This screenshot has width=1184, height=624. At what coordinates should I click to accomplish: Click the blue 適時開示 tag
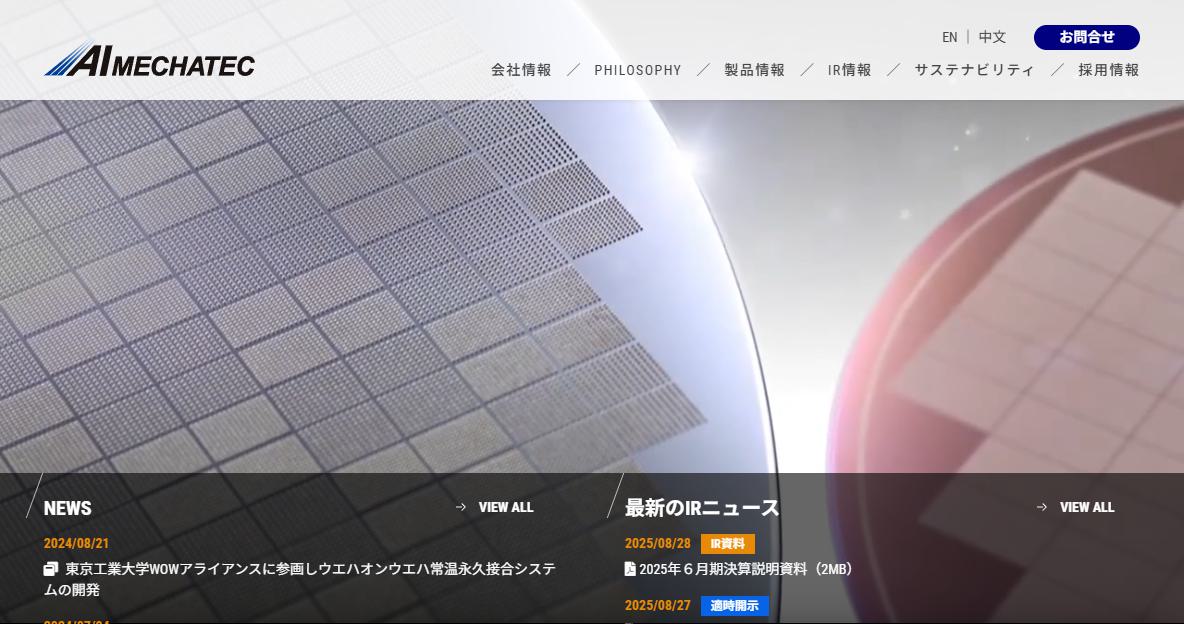735,606
